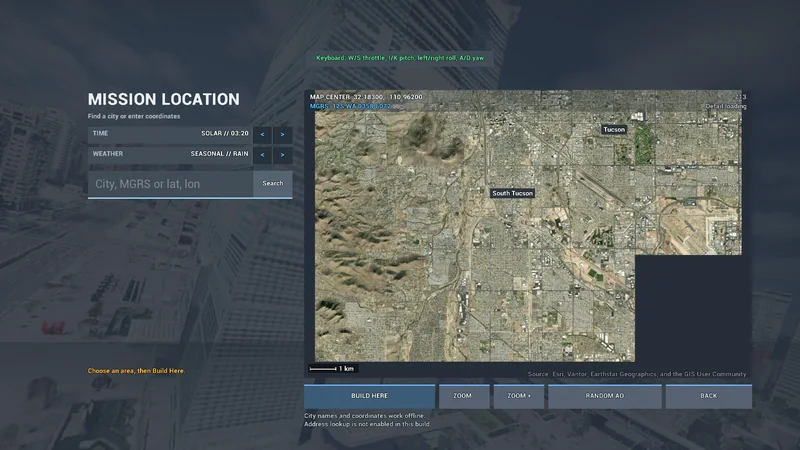The height and width of the screenshot is (450, 800).
Task: Zoom in with the ZOOM + button
Action: 518,396
